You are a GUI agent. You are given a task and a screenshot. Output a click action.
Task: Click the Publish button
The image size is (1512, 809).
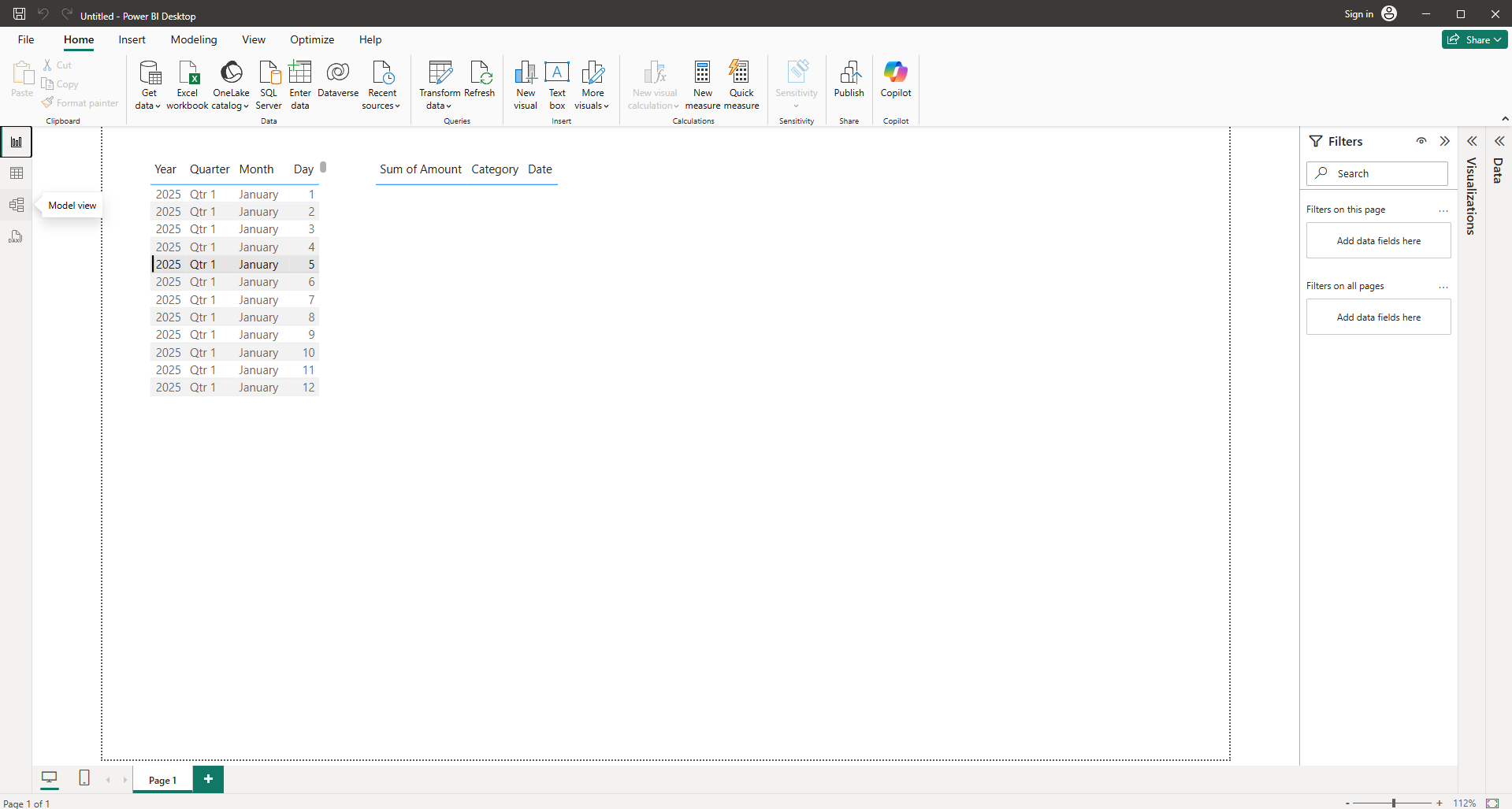[x=849, y=80]
